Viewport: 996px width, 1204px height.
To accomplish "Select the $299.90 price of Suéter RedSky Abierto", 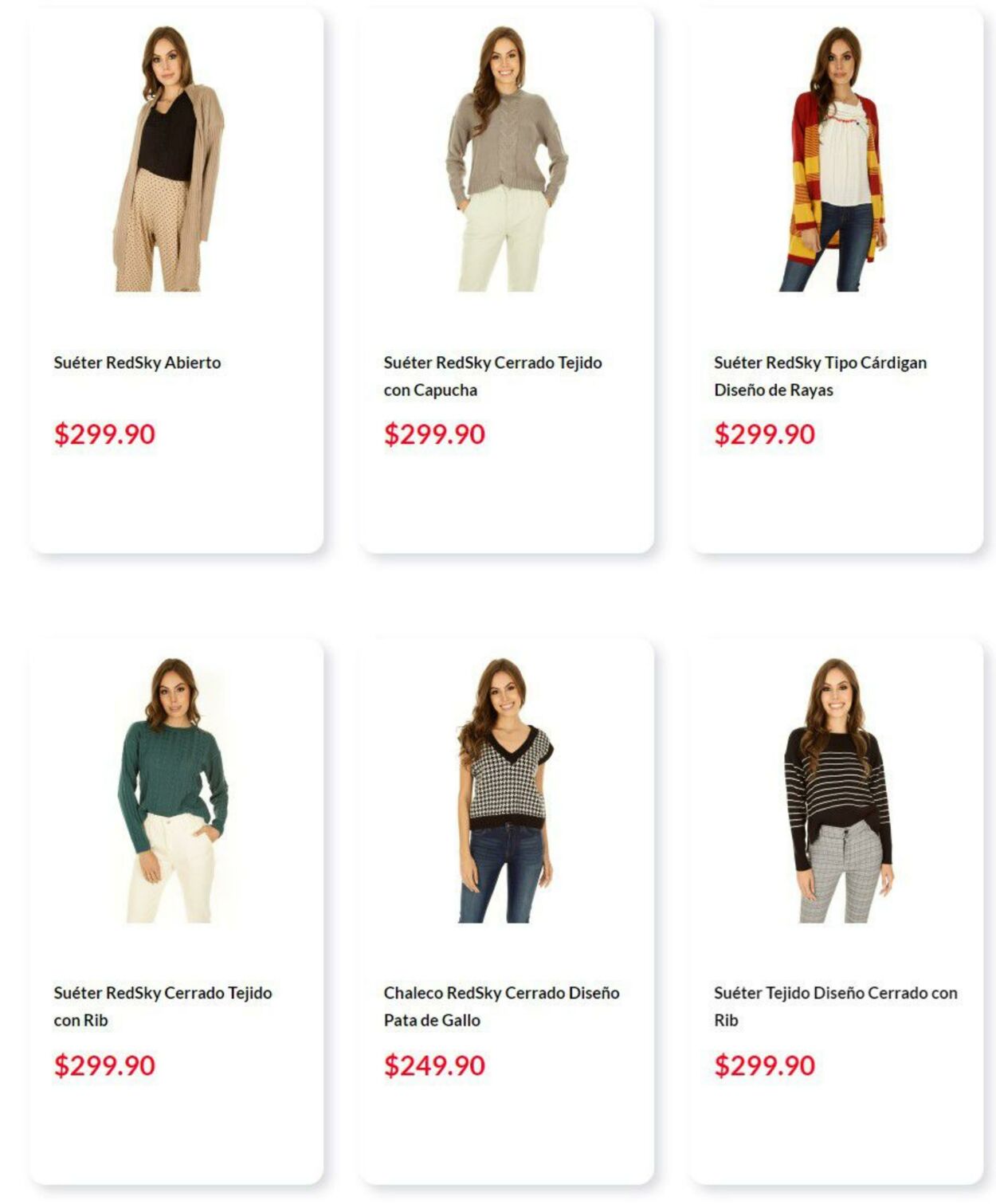I will pyautogui.click(x=104, y=434).
